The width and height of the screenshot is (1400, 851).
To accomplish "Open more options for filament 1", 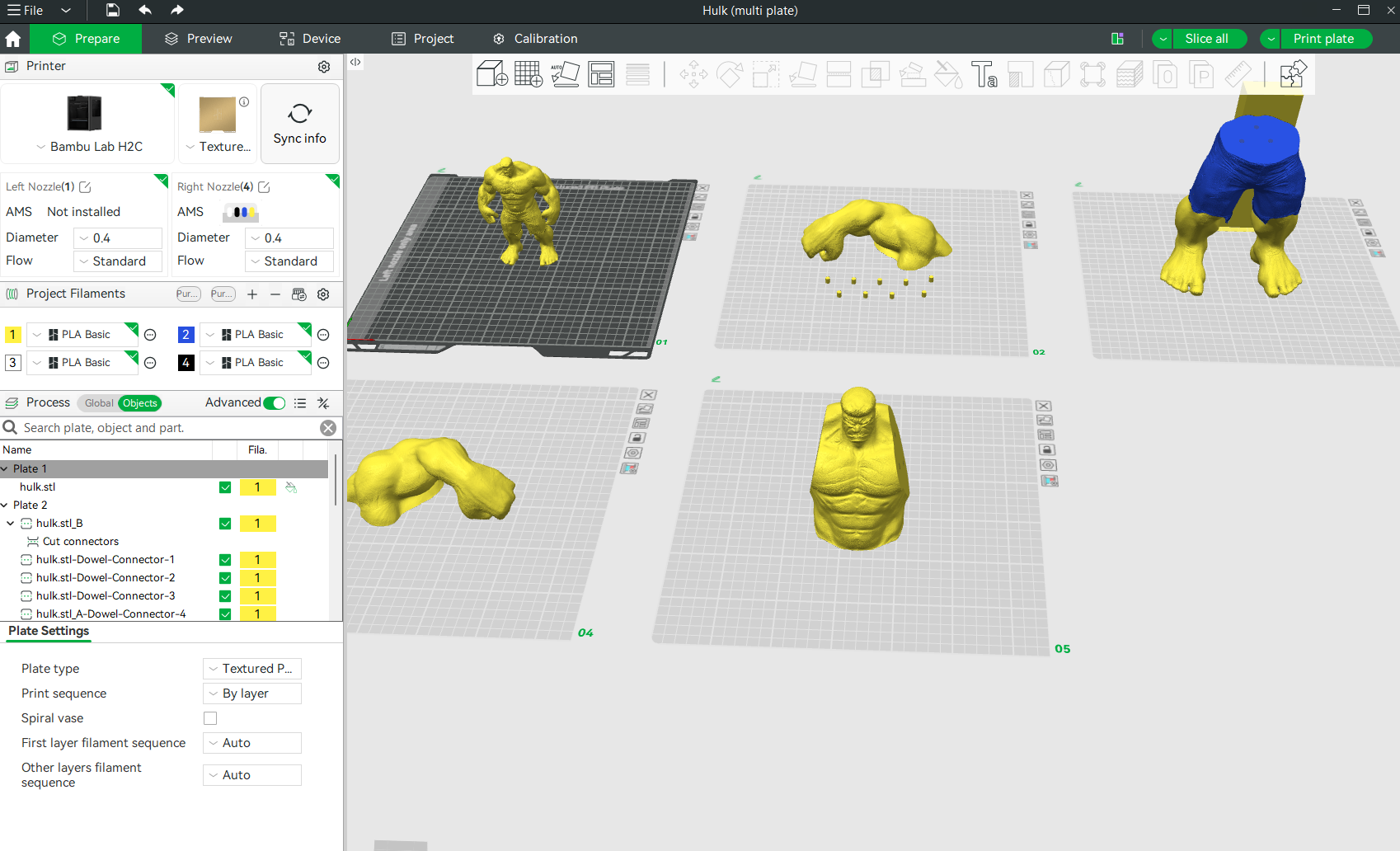I will 150,335.
